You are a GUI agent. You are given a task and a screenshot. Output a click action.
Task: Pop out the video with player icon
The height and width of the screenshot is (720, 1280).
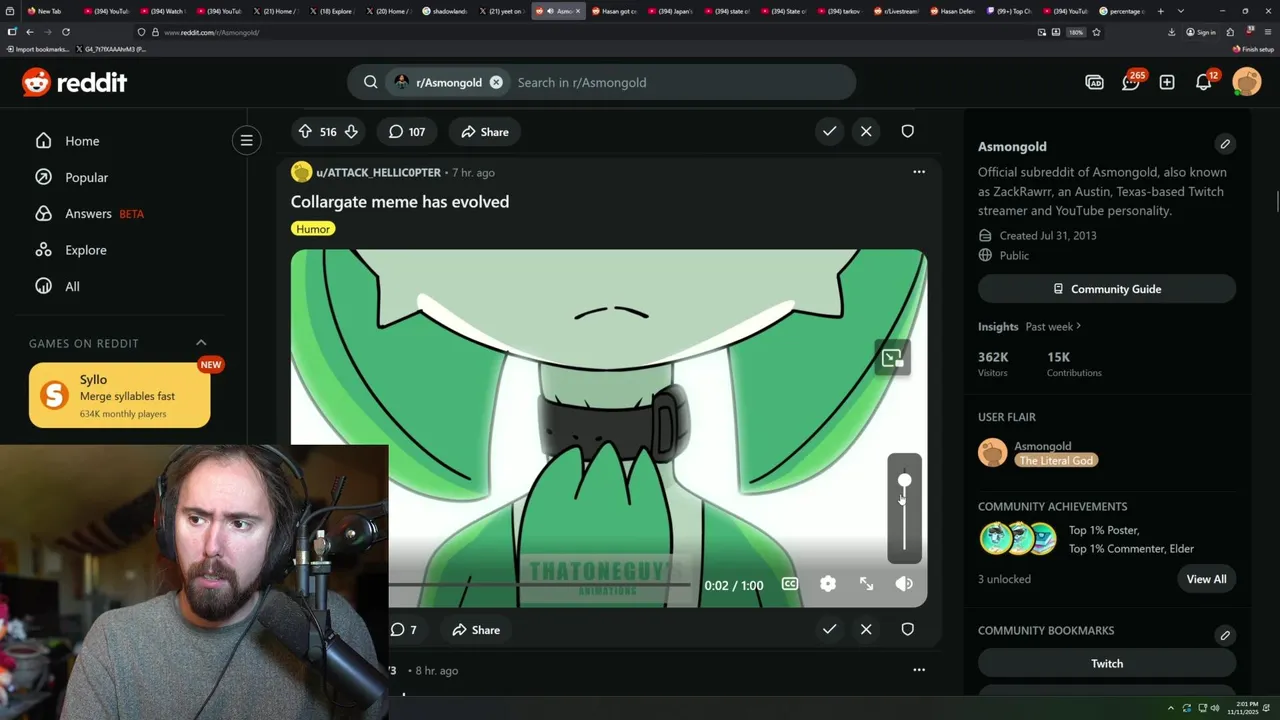pyautogui.click(x=892, y=358)
